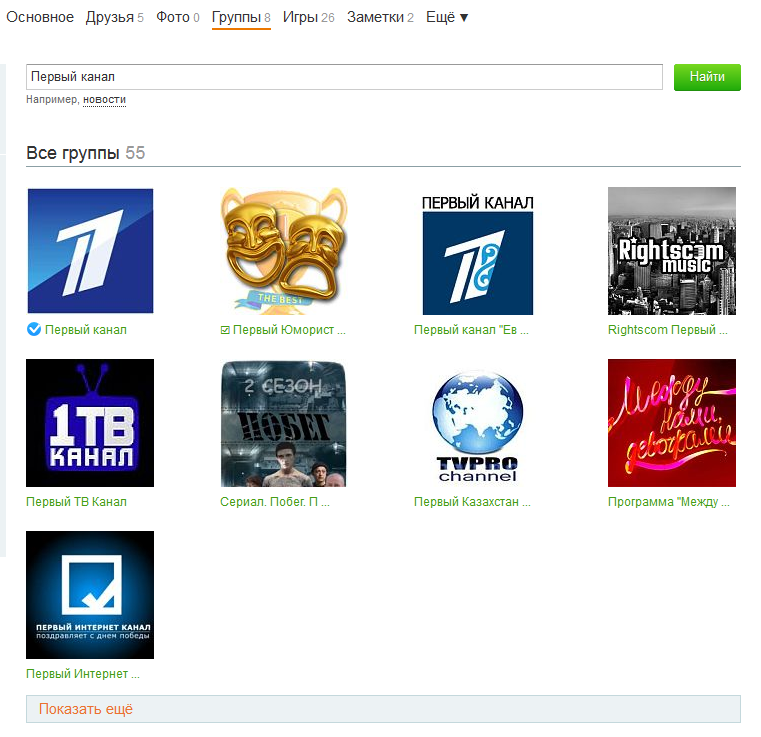Open Первый Интернет group link
Image resolution: width=761 pixels, height=737 pixels.
click(x=83, y=673)
